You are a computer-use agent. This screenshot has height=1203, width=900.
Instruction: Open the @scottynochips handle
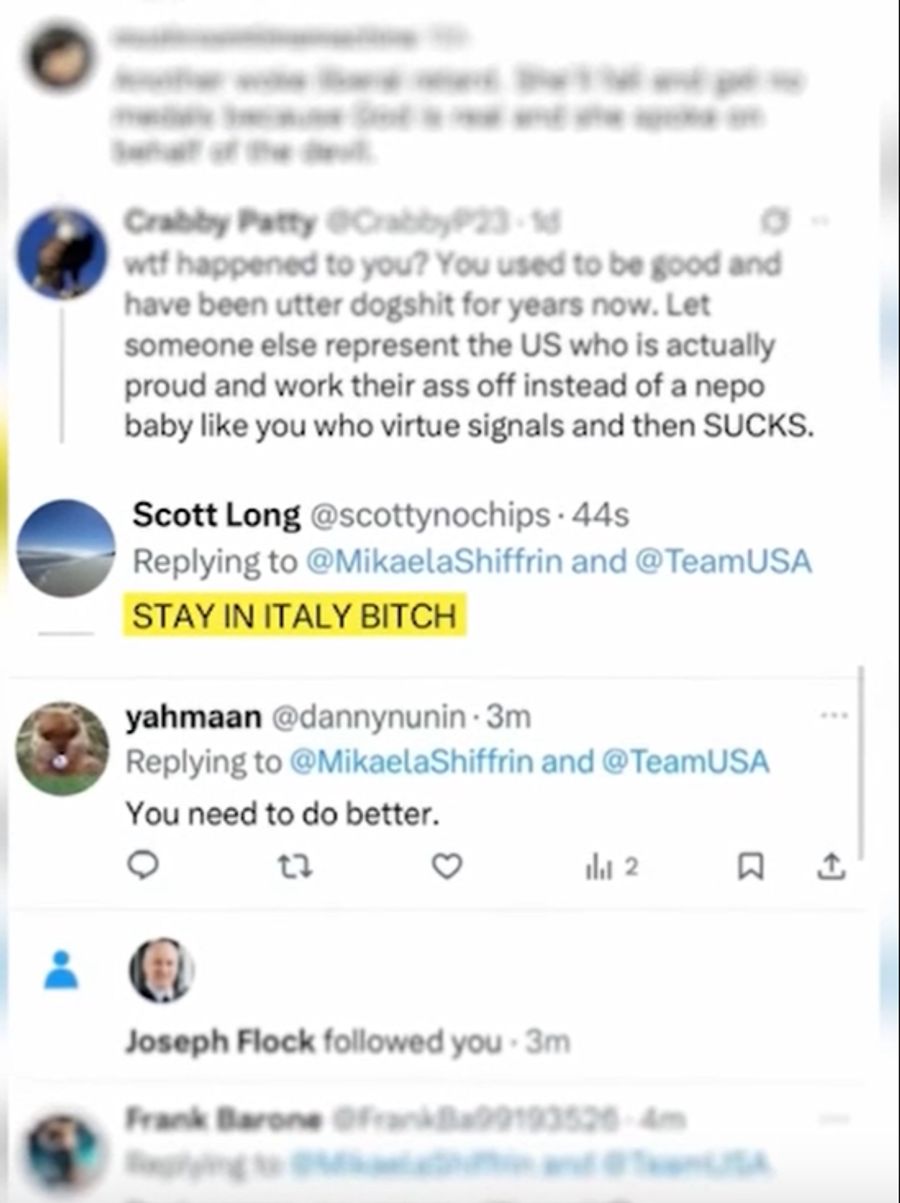(x=429, y=516)
